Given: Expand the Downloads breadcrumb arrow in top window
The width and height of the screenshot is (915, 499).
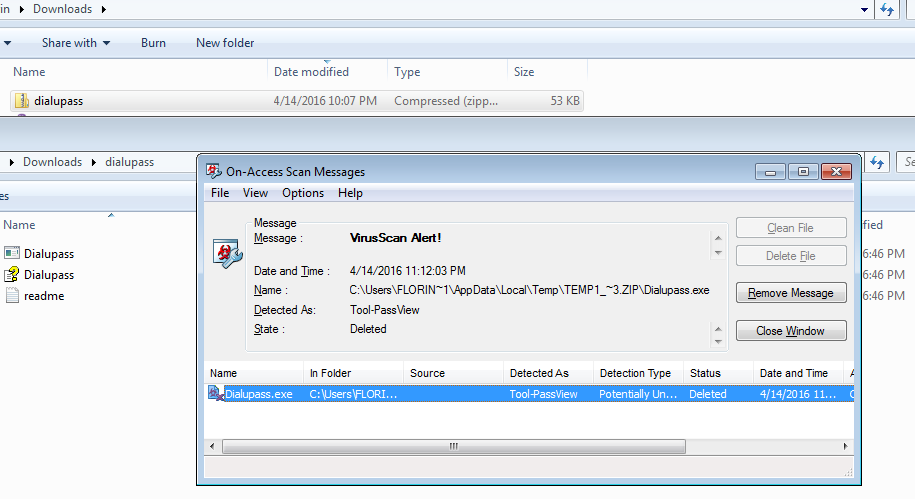Looking at the screenshot, I should coord(104,9).
